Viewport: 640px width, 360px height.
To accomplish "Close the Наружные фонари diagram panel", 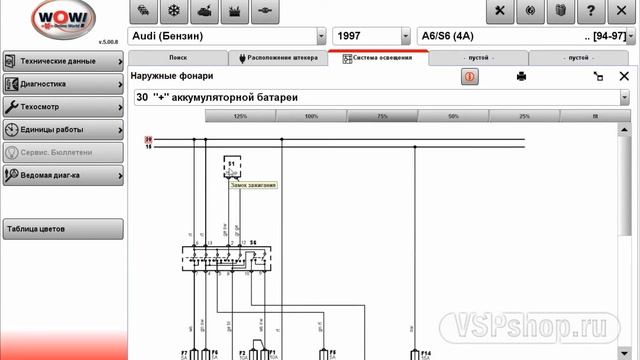I will (x=624, y=76).
